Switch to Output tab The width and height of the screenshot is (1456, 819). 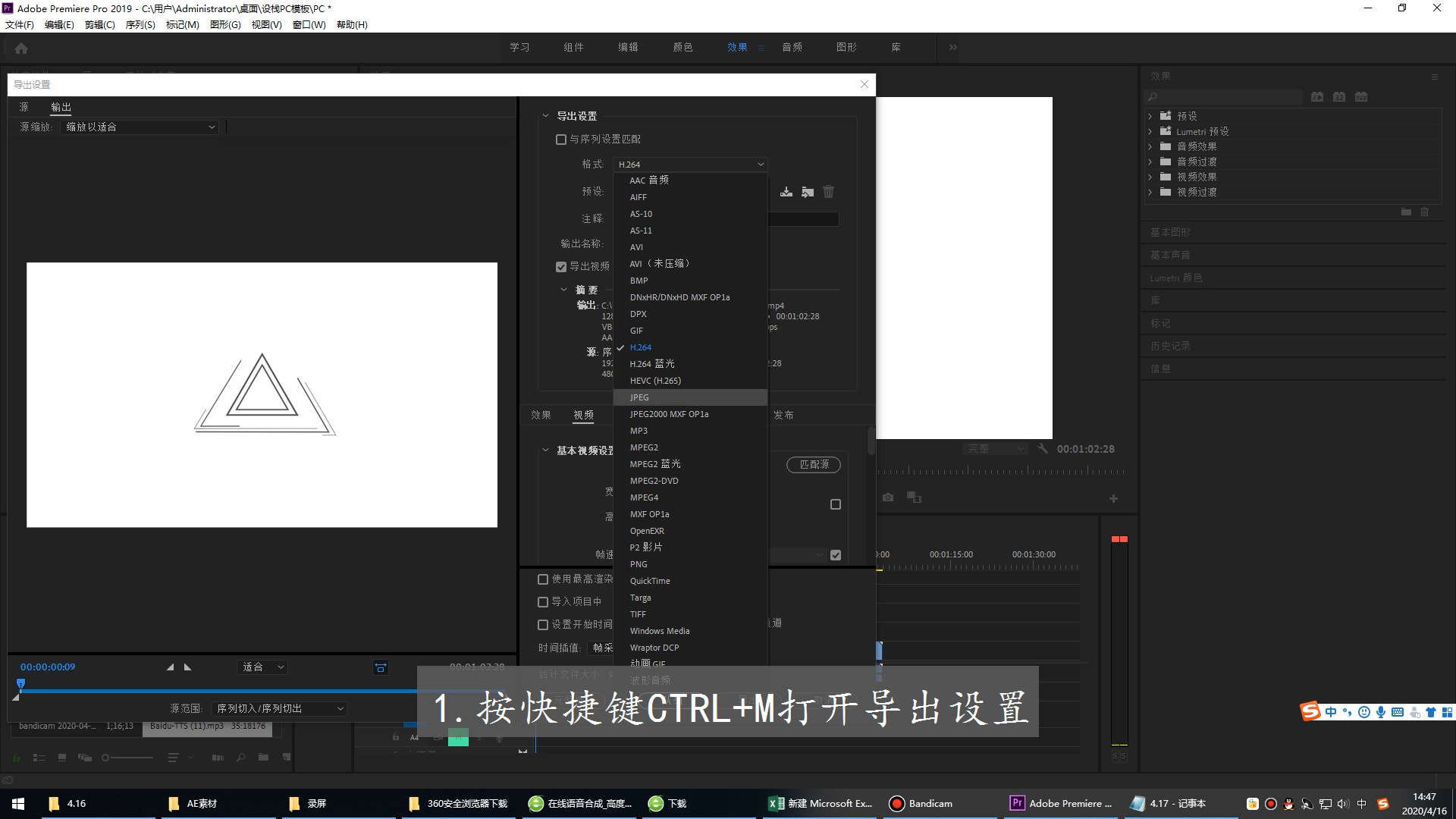point(61,107)
